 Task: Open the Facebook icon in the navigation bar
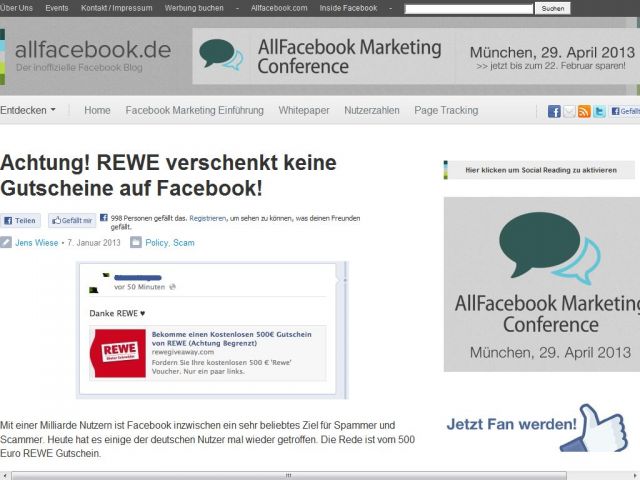click(x=554, y=111)
